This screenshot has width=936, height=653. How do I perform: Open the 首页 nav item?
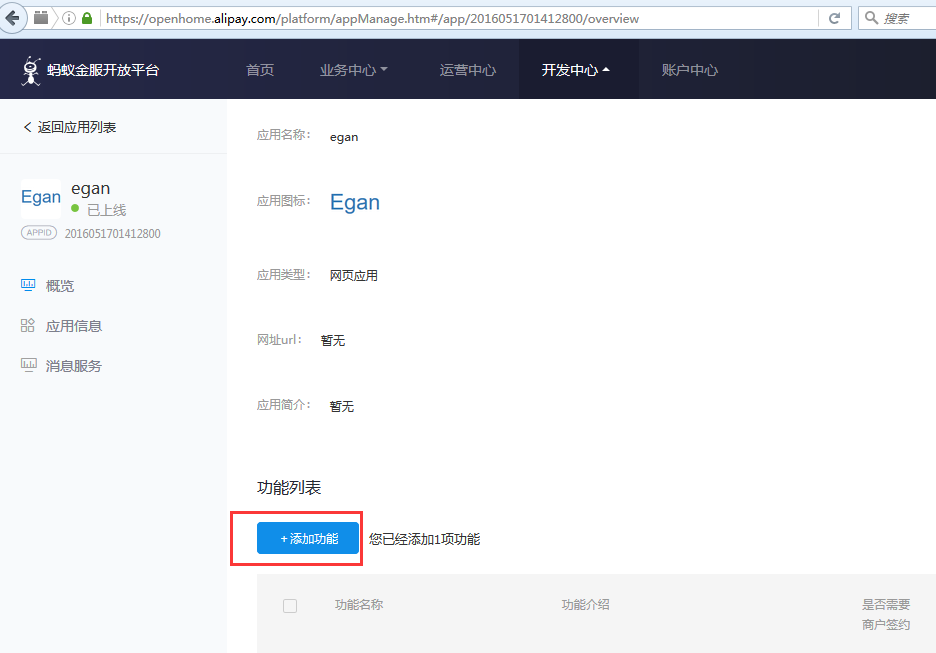(x=260, y=70)
